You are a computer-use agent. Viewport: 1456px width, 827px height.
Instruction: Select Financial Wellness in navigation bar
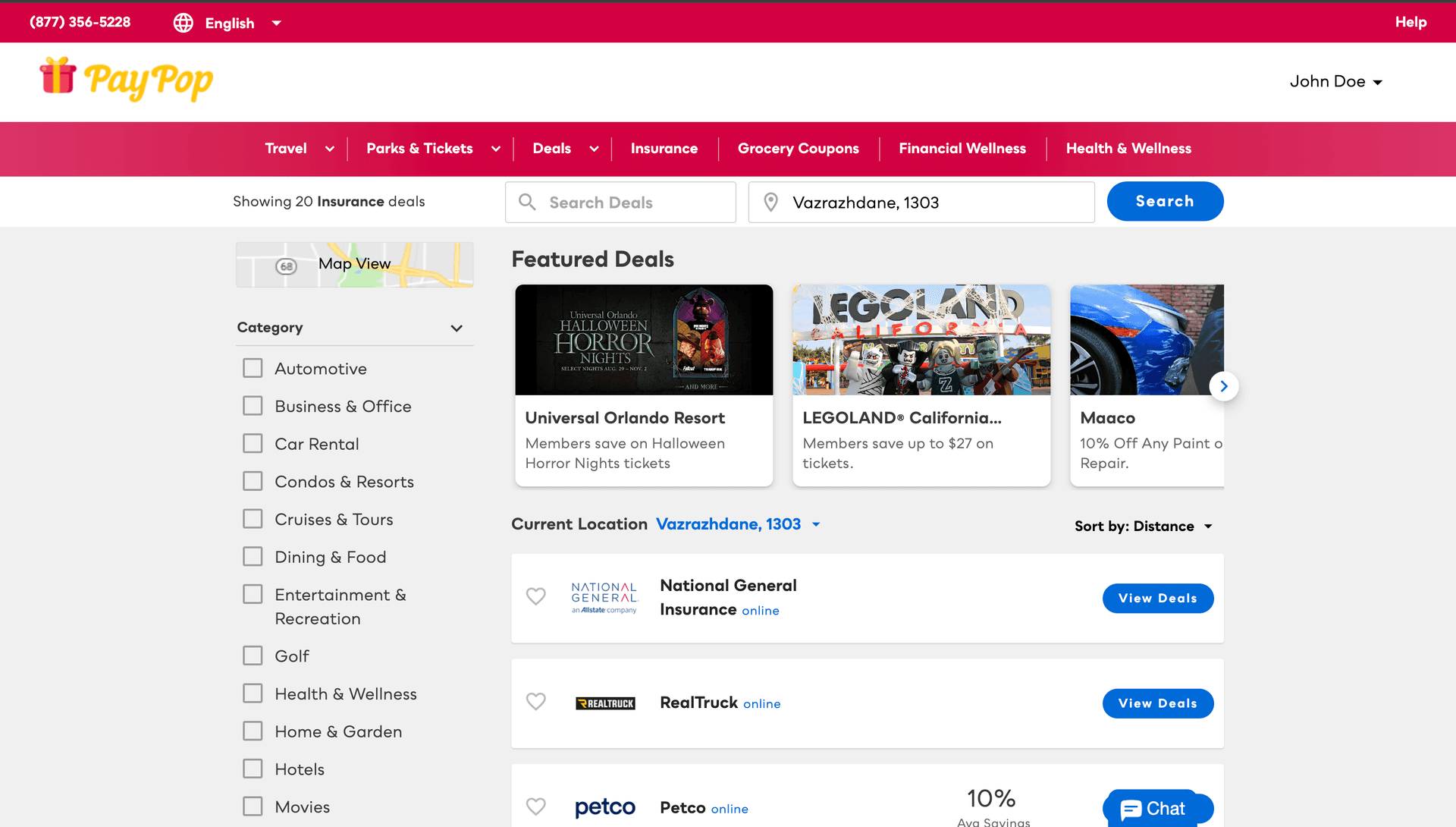pos(962,149)
